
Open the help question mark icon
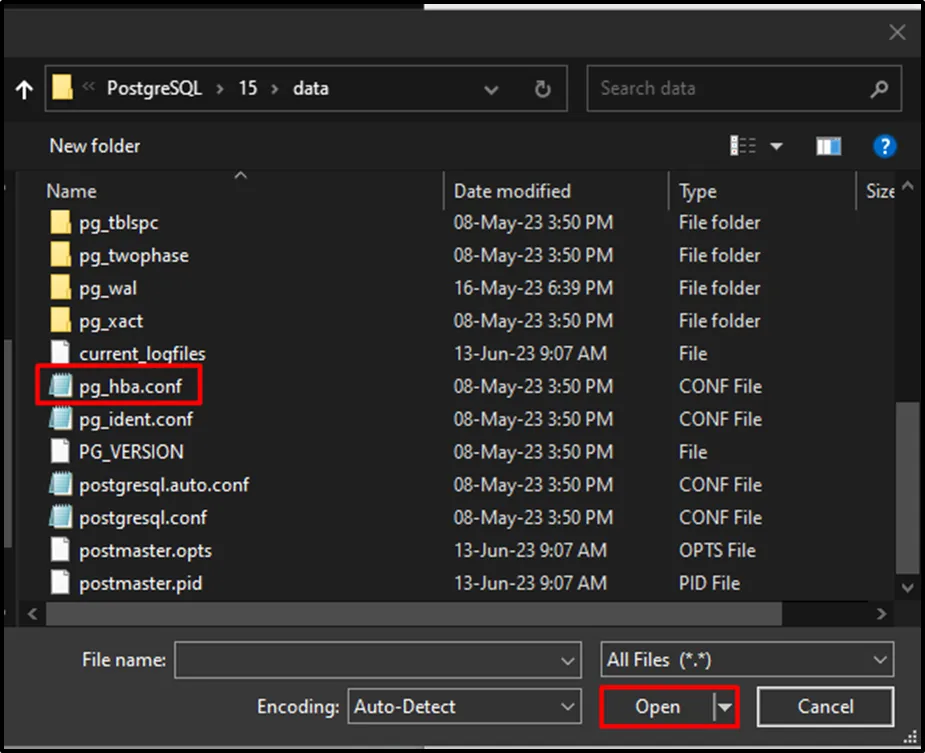(884, 146)
